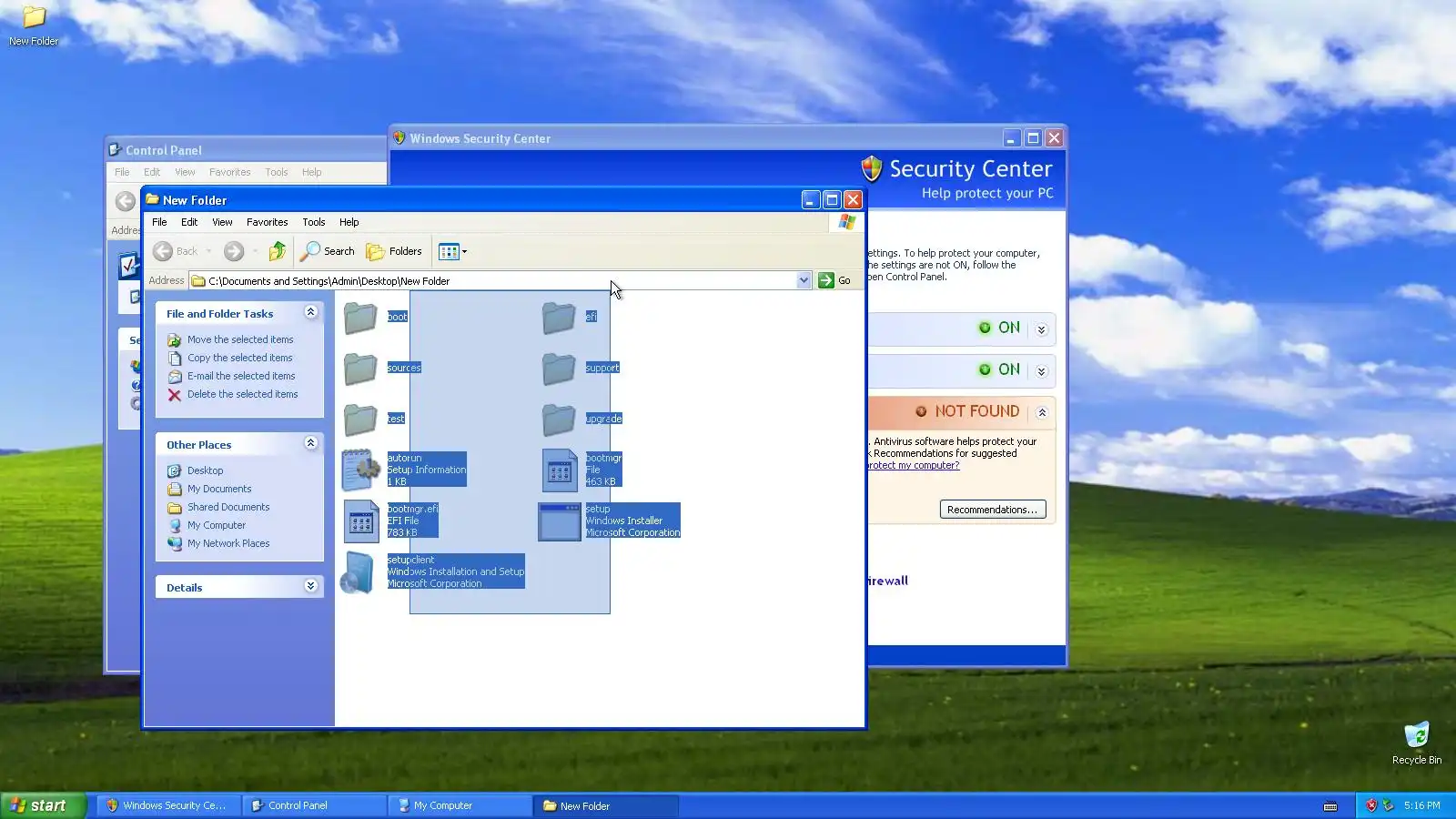Go up one folder level

[x=278, y=251]
